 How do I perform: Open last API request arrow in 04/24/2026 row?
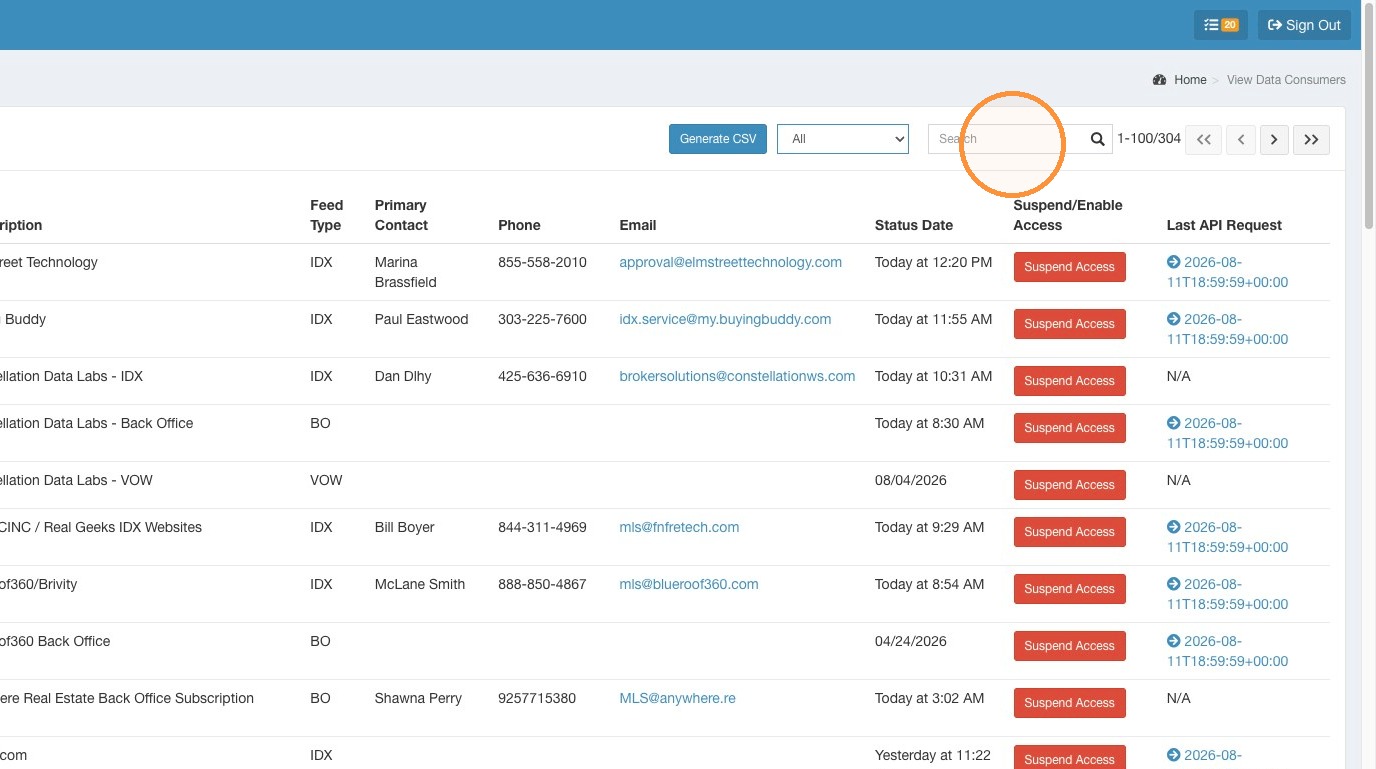[1173, 641]
